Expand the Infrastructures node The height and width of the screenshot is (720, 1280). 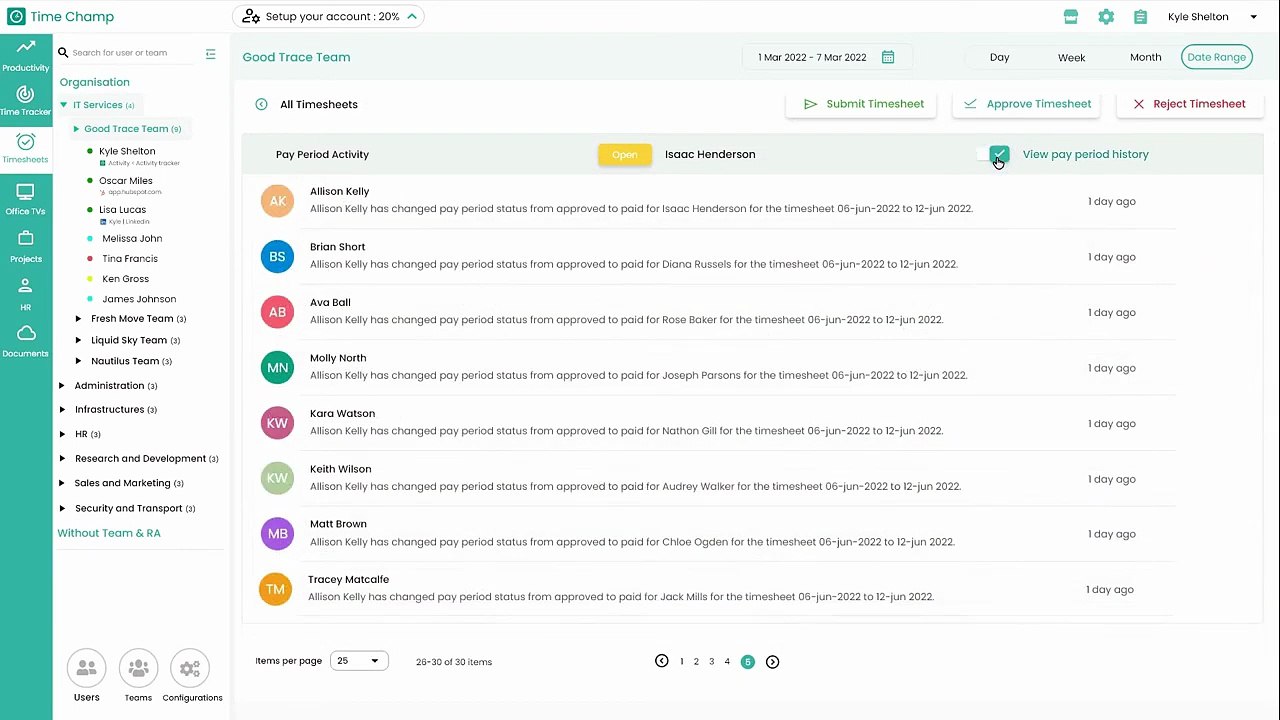tap(62, 410)
